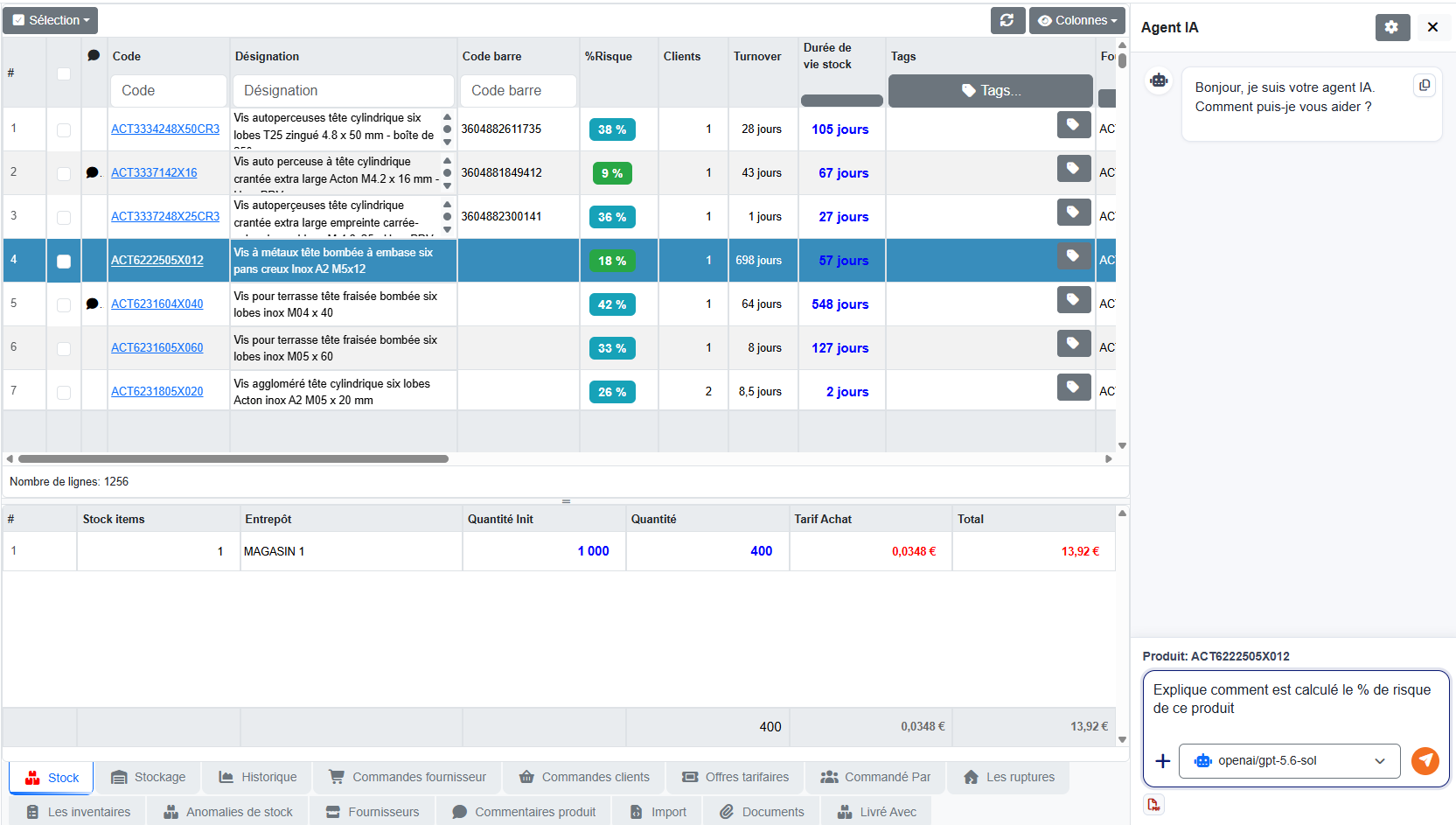Image resolution: width=1456 pixels, height=825 pixels.
Task: Click the robot avatar in the chat
Action: 1159,80
